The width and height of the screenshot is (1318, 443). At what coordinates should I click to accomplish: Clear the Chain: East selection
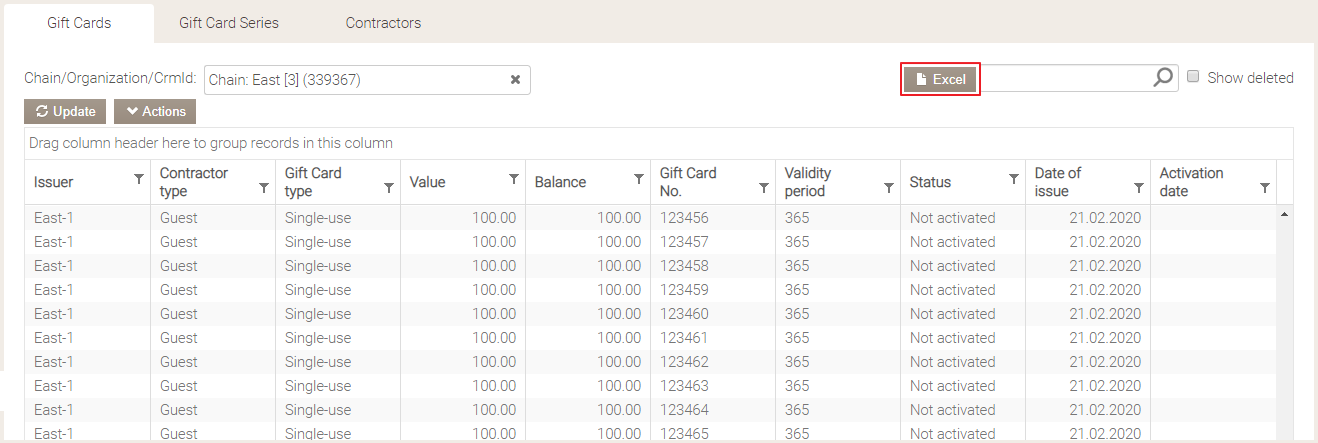[516, 80]
